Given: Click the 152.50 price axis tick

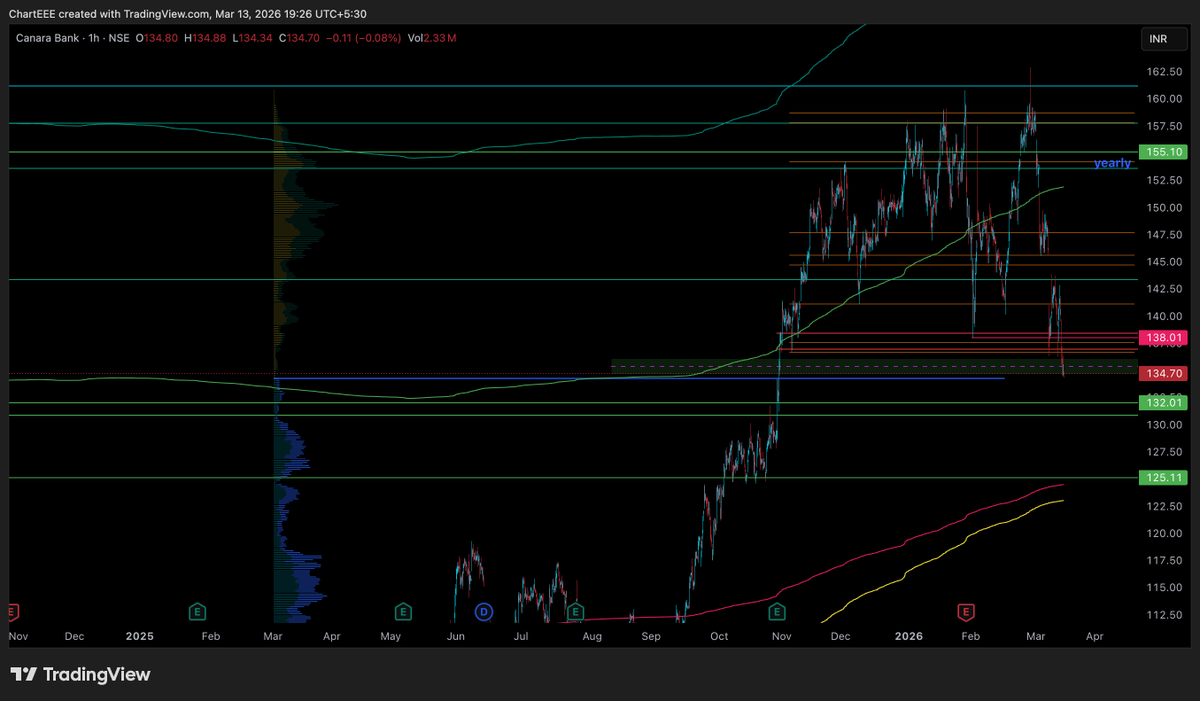Looking at the screenshot, I should [x=1162, y=181].
